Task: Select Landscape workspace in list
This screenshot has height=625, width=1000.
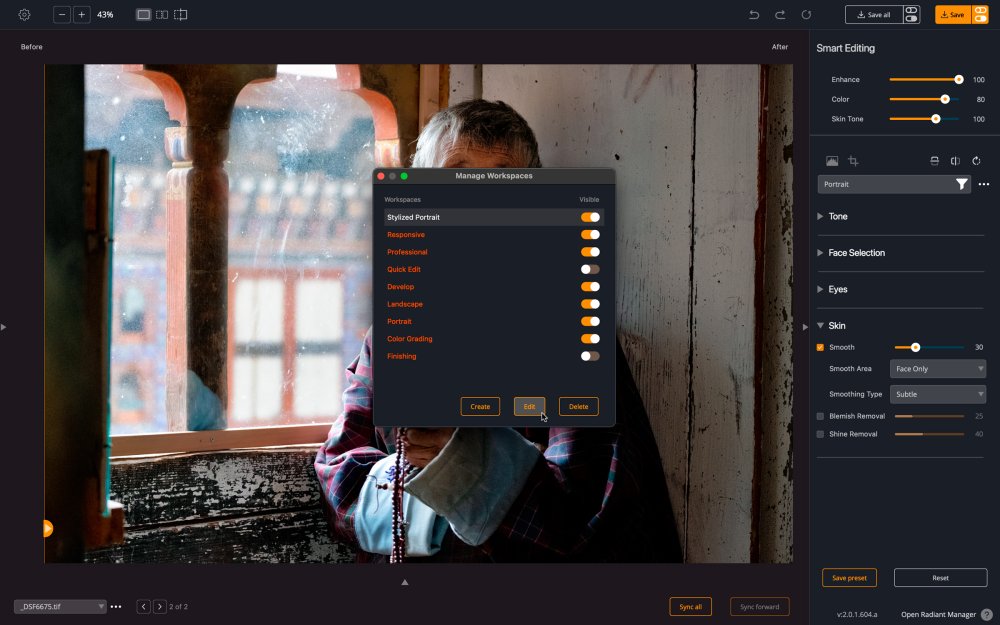Action: (x=405, y=304)
